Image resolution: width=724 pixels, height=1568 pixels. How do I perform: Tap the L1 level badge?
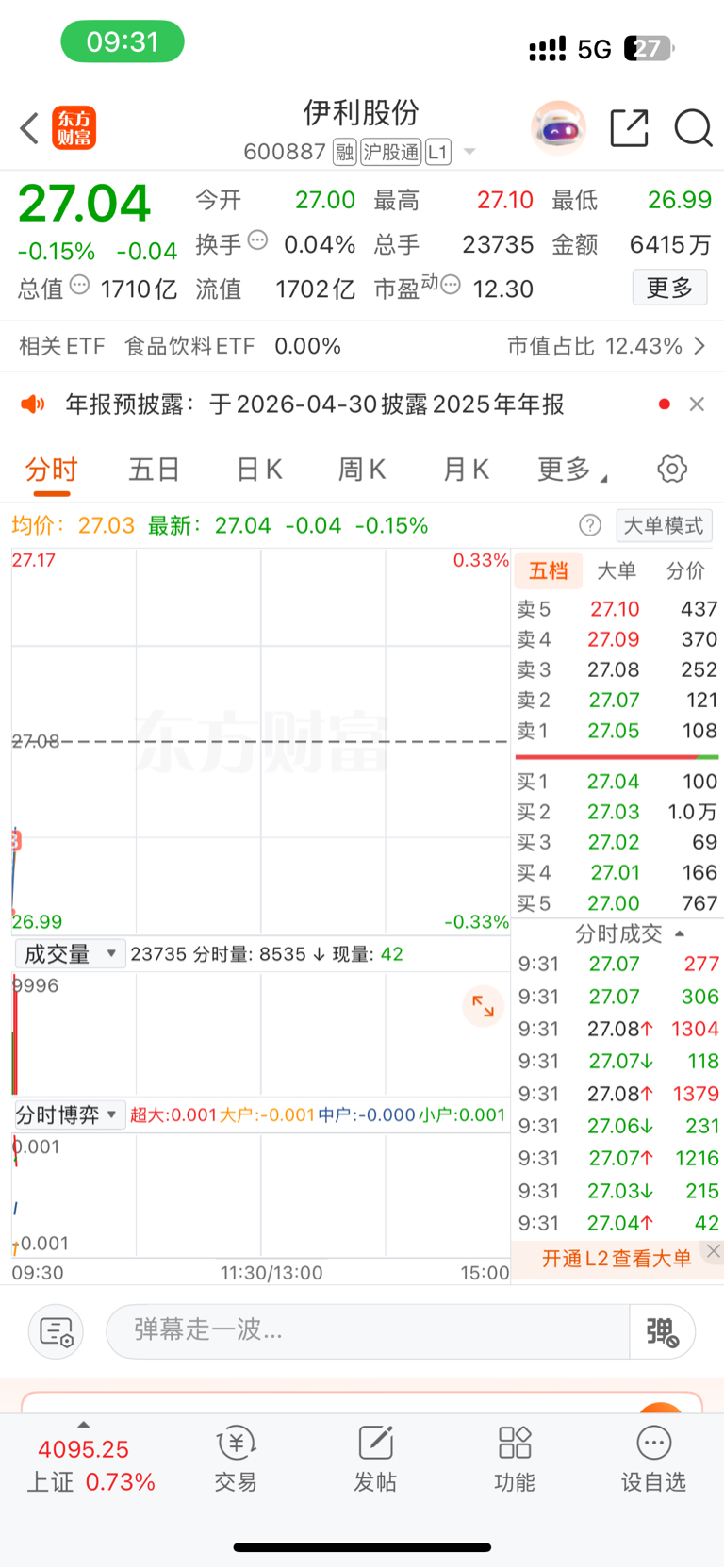(x=438, y=152)
